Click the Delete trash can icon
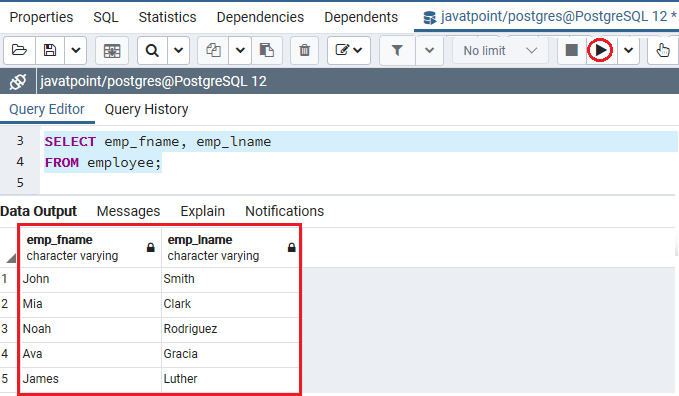Image resolution: width=679 pixels, height=396 pixels. point(305,51)
